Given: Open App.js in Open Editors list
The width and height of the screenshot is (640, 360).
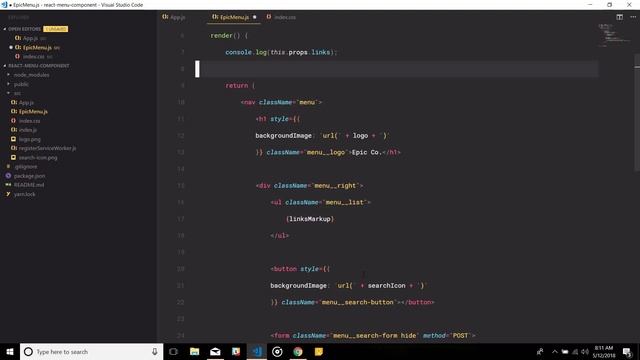Looking at the screenshot, I should click(30, 38).
